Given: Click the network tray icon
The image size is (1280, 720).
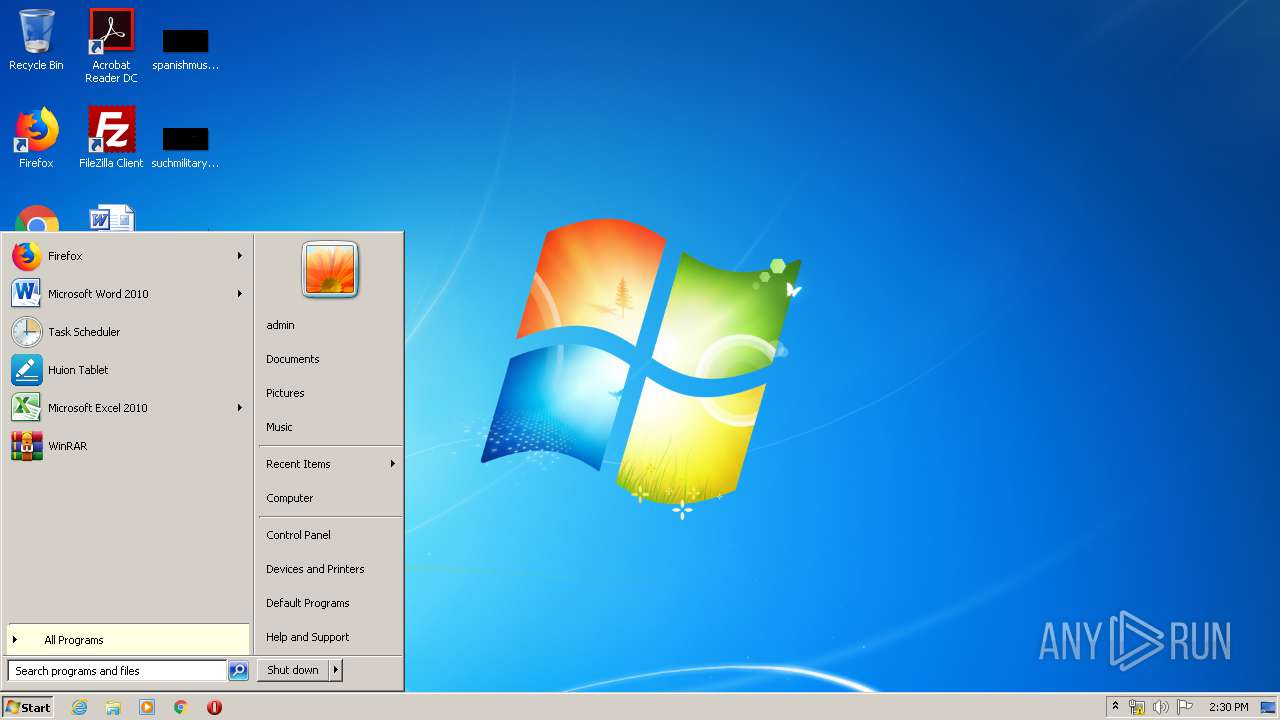Looking at the screenshot, I should (x=1137, y=707).
